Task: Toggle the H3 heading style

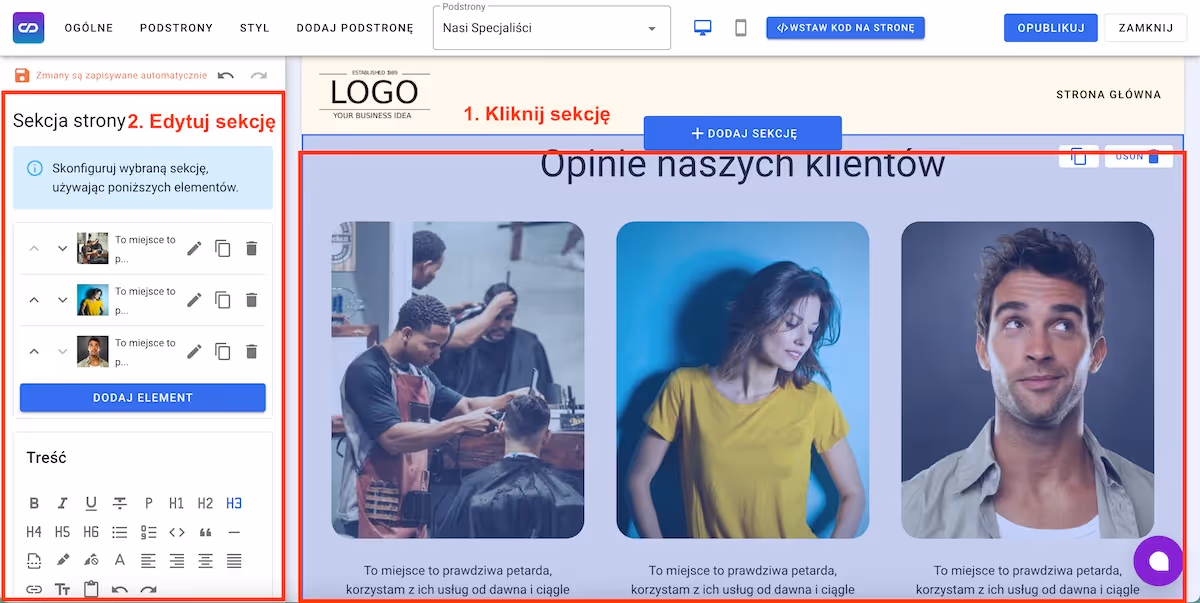Action: 234,503
